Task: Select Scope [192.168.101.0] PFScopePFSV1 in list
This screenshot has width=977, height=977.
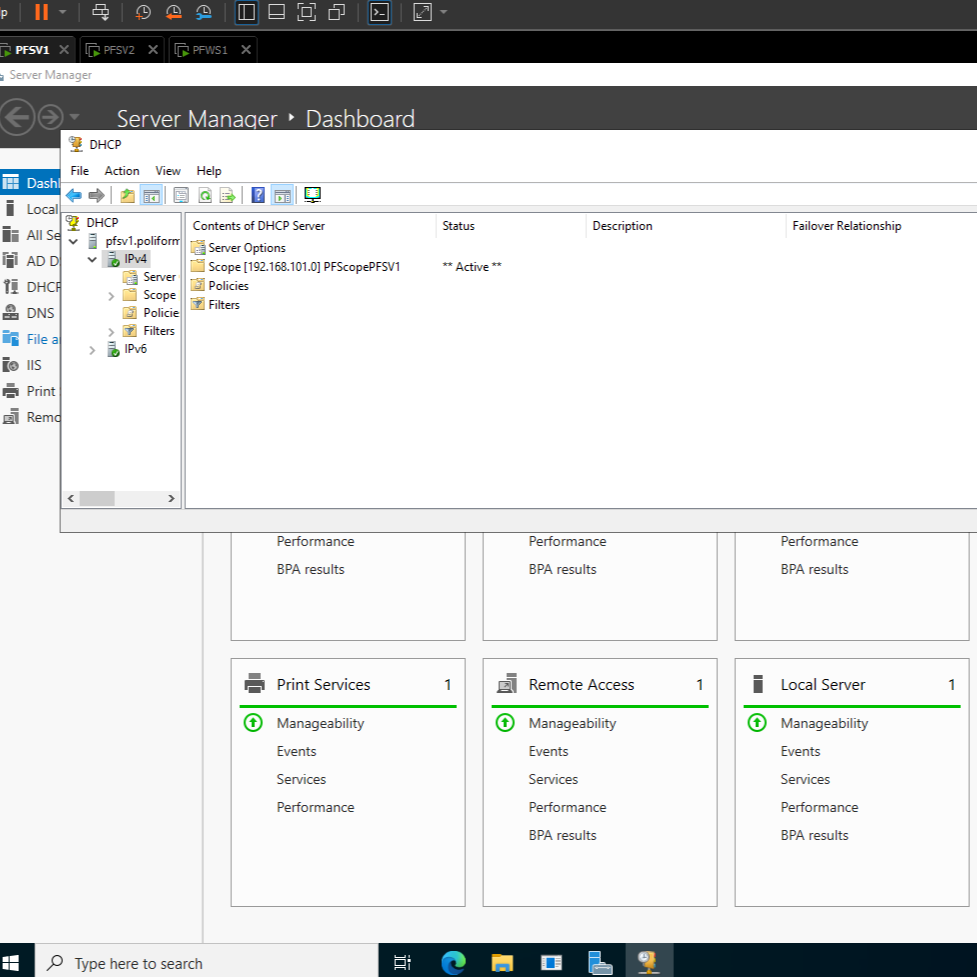Action: 303,267
